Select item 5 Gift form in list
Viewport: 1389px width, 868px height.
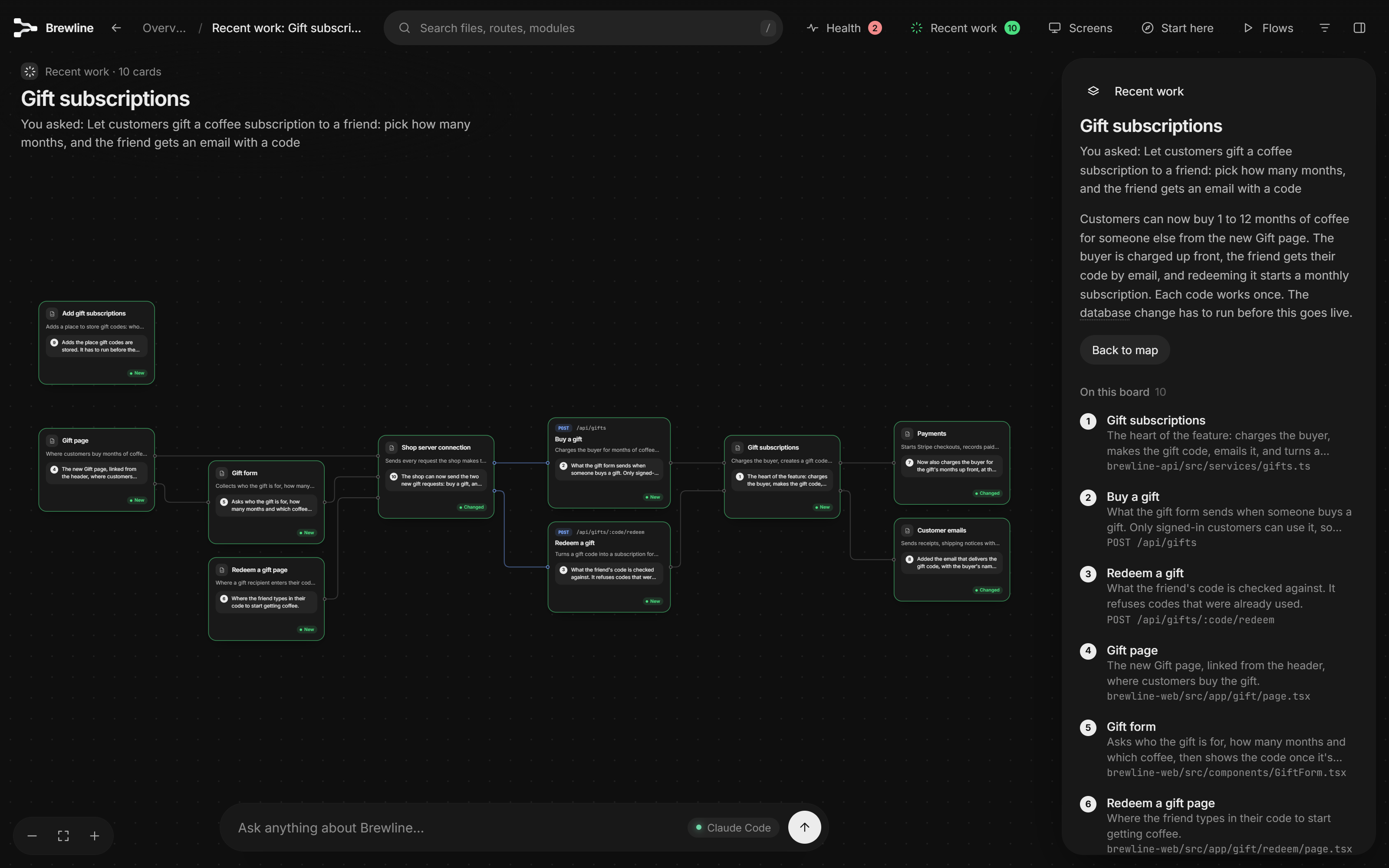coord(1218,749)
